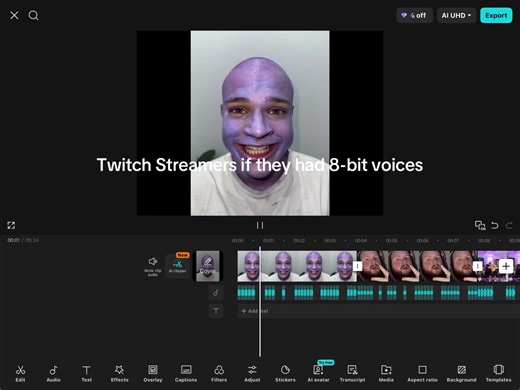The height and width of the screenshot is (390, 520).
Task: Open the Adjust sliders tool
Action: point(252,373)
